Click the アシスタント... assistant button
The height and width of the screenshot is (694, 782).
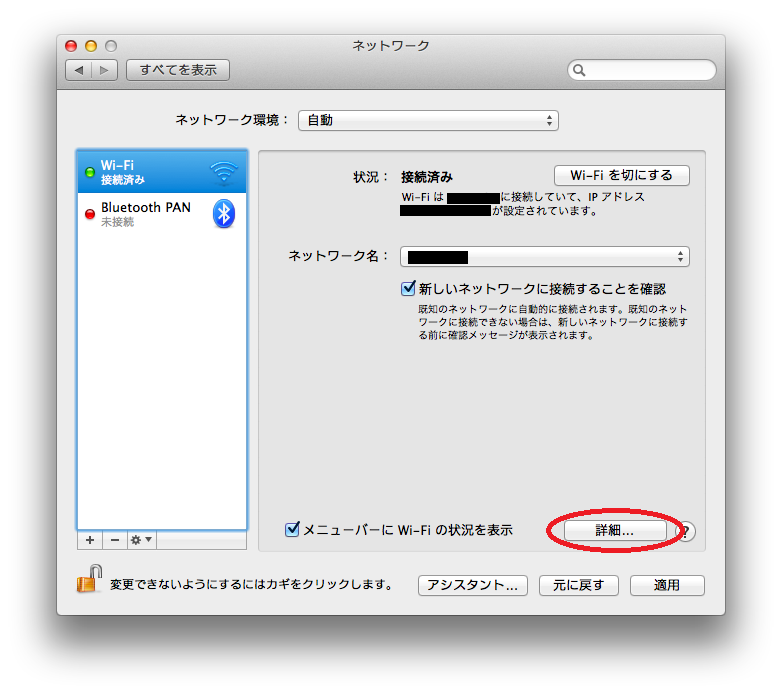click(473, 585)
